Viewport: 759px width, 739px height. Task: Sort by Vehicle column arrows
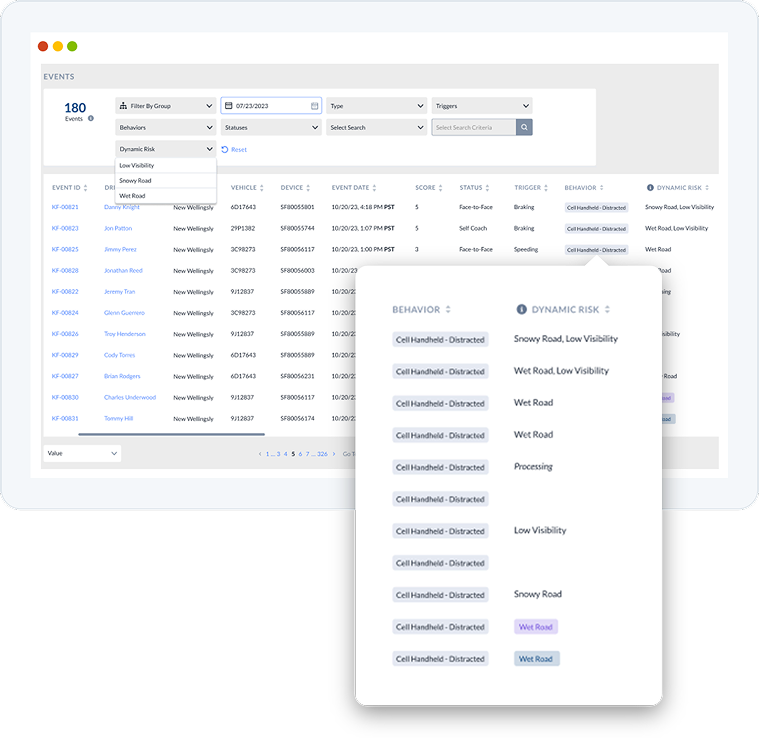coord(261,188)
